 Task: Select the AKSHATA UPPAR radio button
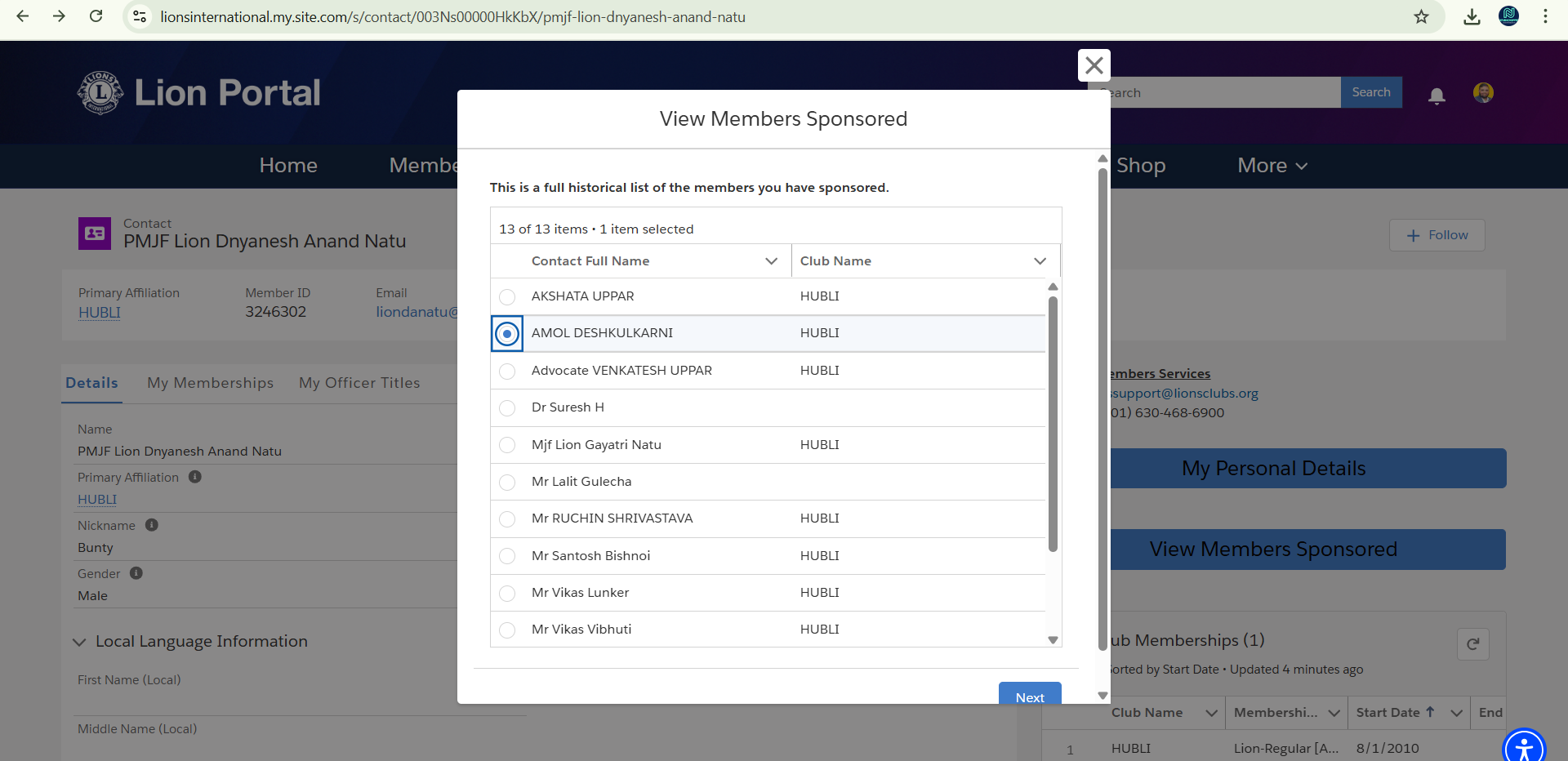pos(507,296)
